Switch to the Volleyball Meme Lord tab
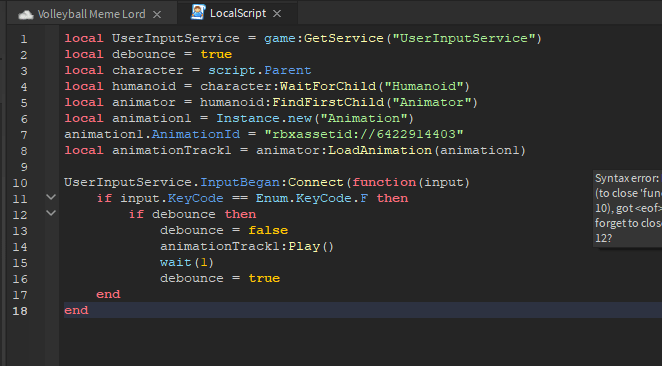 pyautogui.click(x=91, y=14)
